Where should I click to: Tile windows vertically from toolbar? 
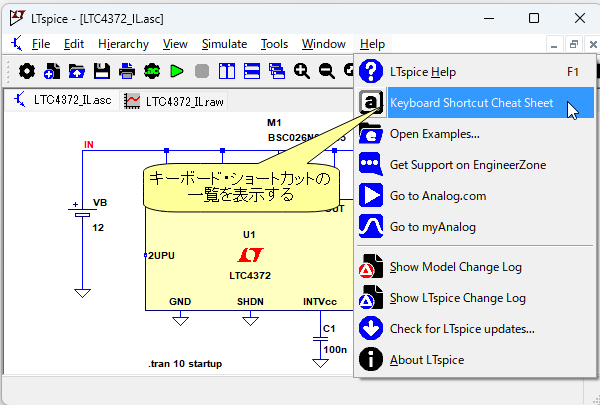pos(227,71)
